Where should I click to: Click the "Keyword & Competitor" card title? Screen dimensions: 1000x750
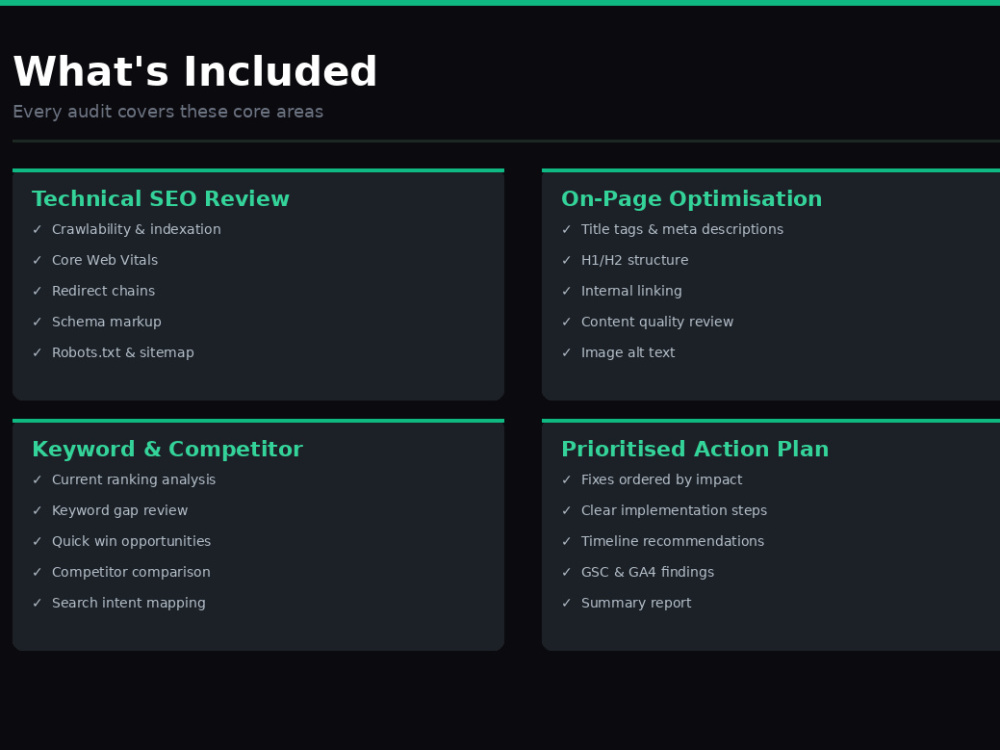pos(167,449)
